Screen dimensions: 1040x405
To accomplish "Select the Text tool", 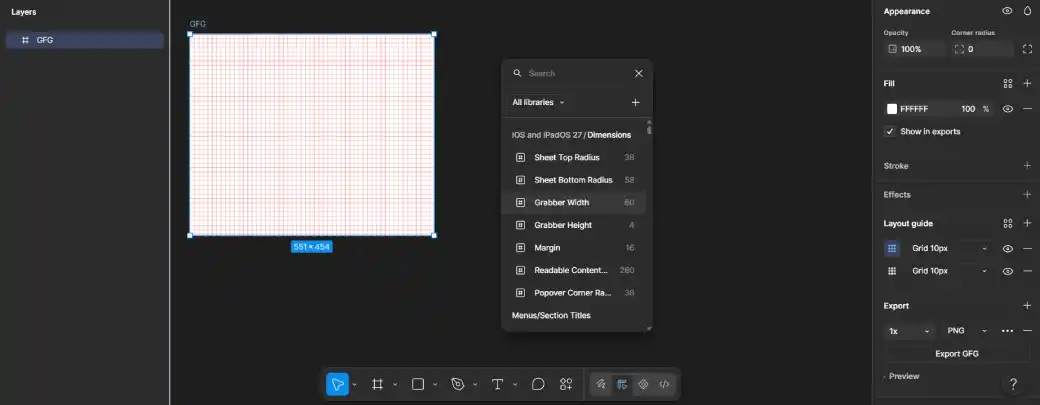I will pos(497,384).
